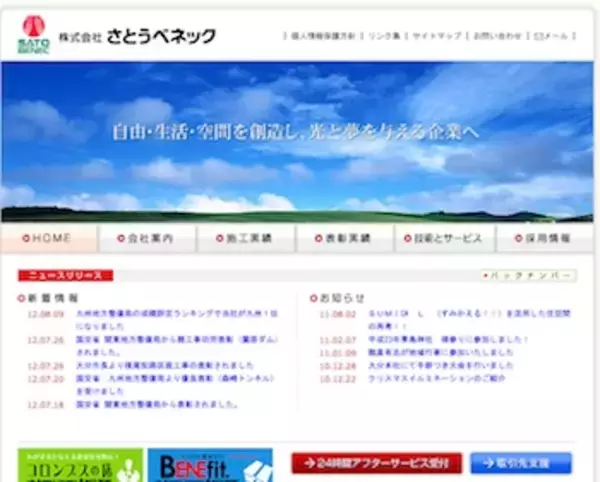This screenshot has width=600, height=482.
Task: Open the リンク集 header link
Action: (384, 36)
